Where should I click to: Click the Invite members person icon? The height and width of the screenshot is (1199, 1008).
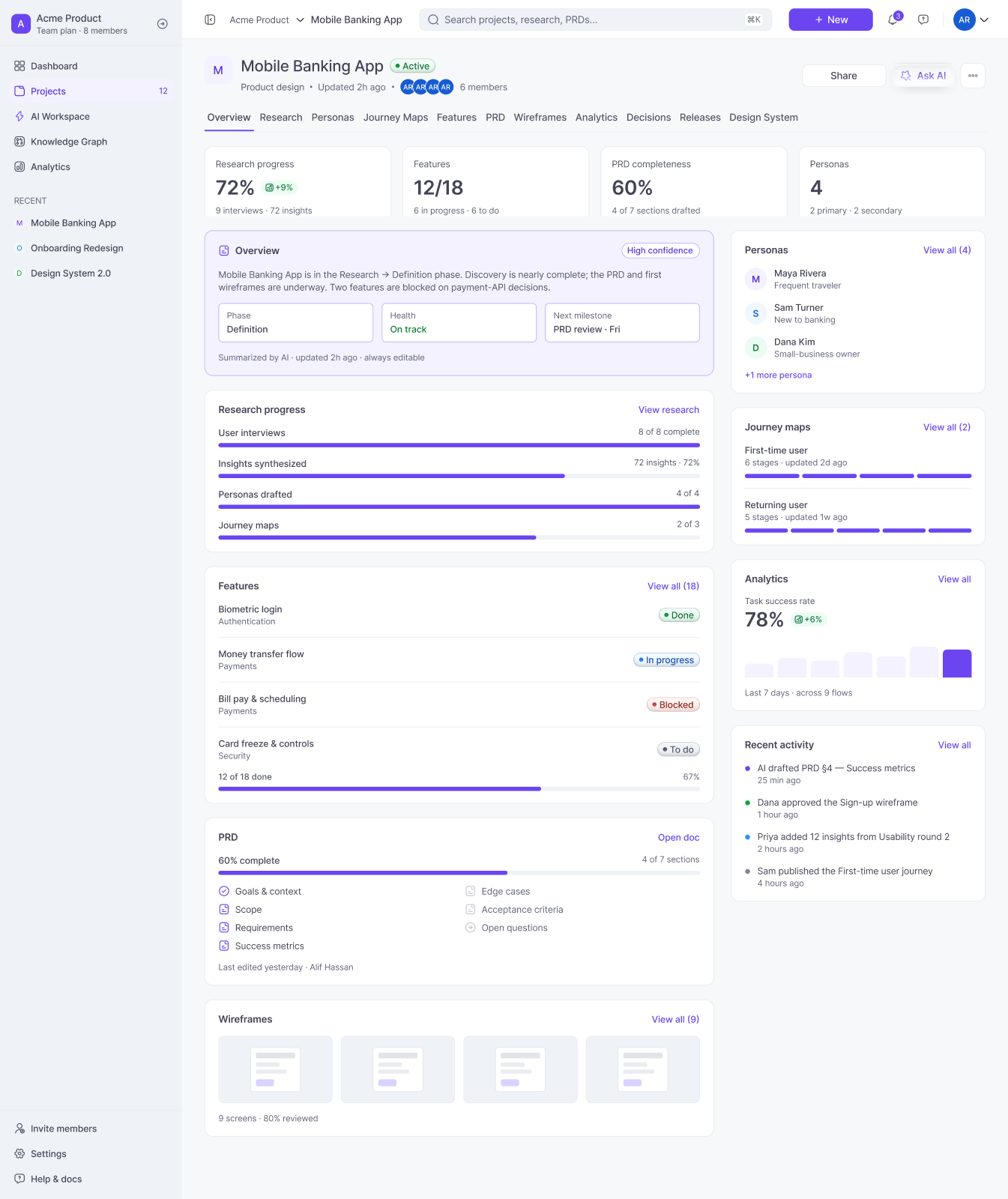(19, 1129)
